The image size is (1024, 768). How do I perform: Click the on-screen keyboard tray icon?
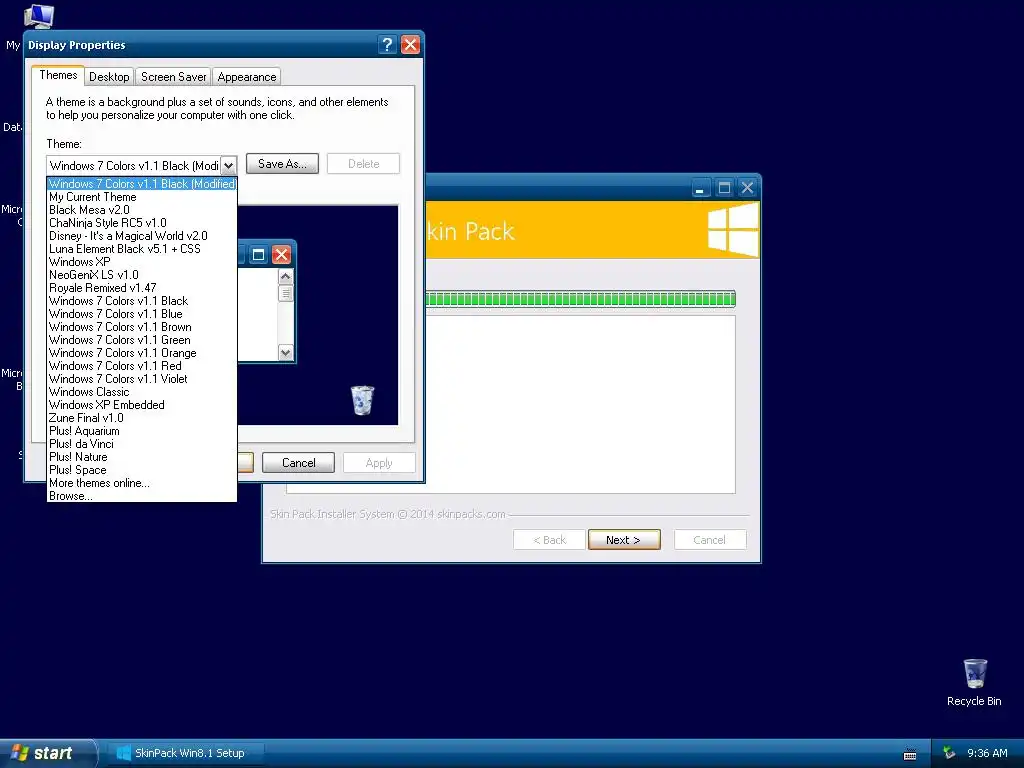coord(910,754)
